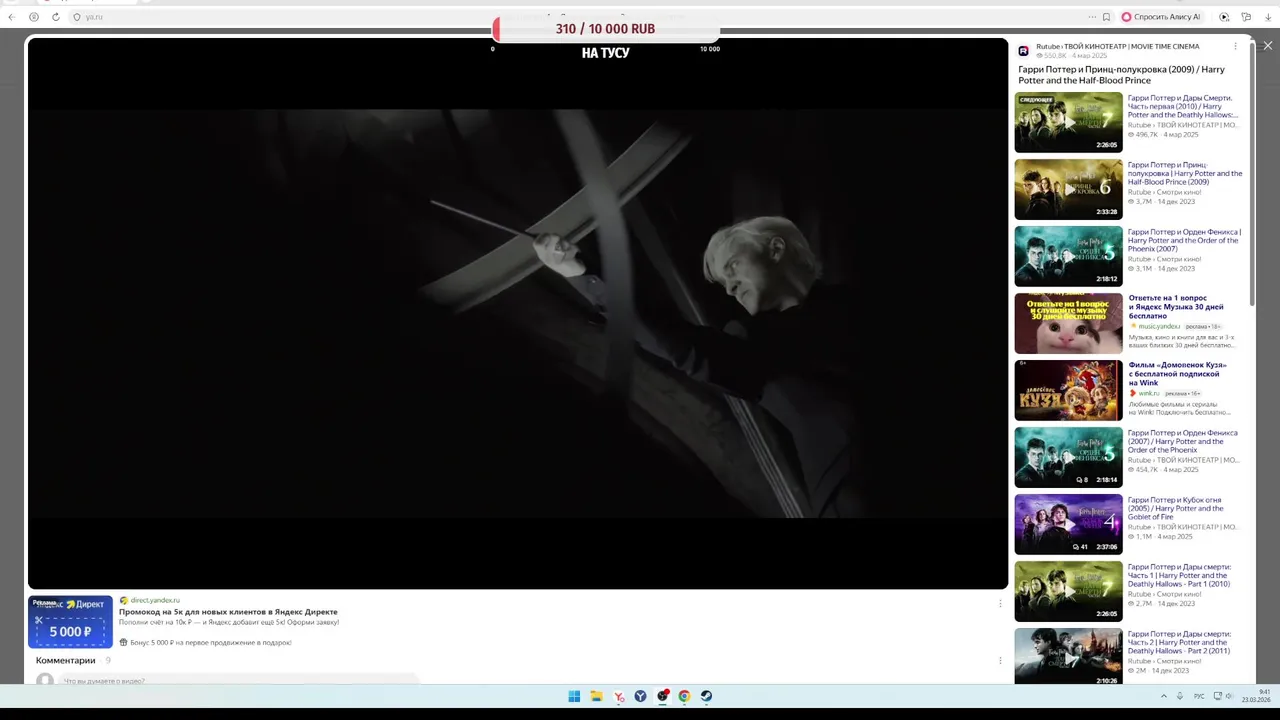Click the comment field Что вы думаете о видео?
This screenshot has width=1280, height=720.
[240, 680]
